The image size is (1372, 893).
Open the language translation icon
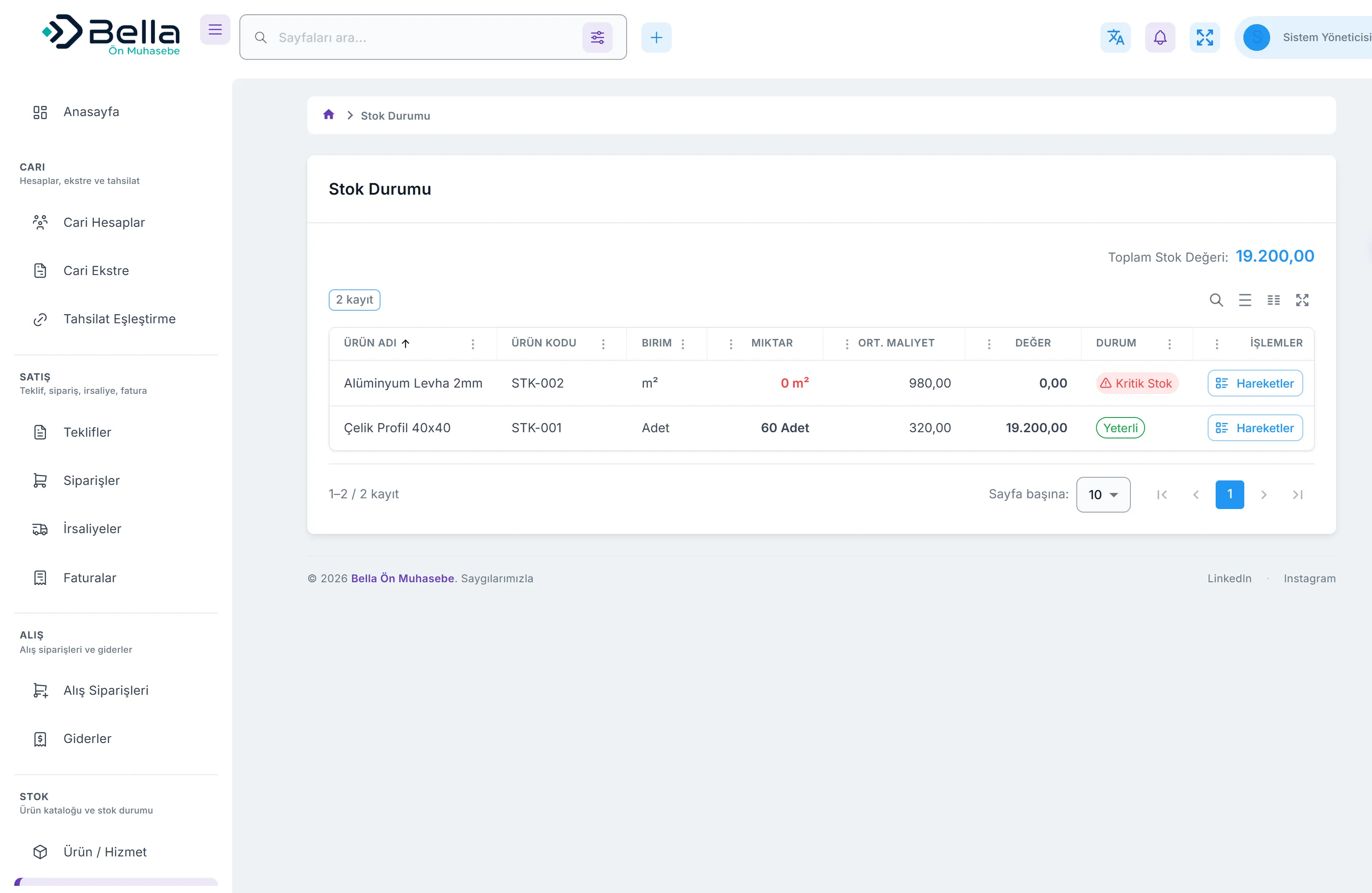click(1116, 38)
